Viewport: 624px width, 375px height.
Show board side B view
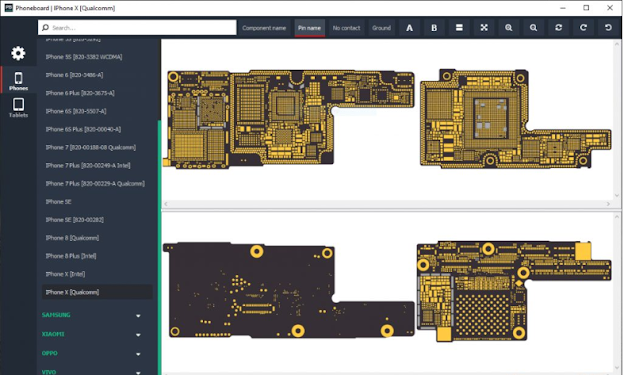(x=434, y=28)
